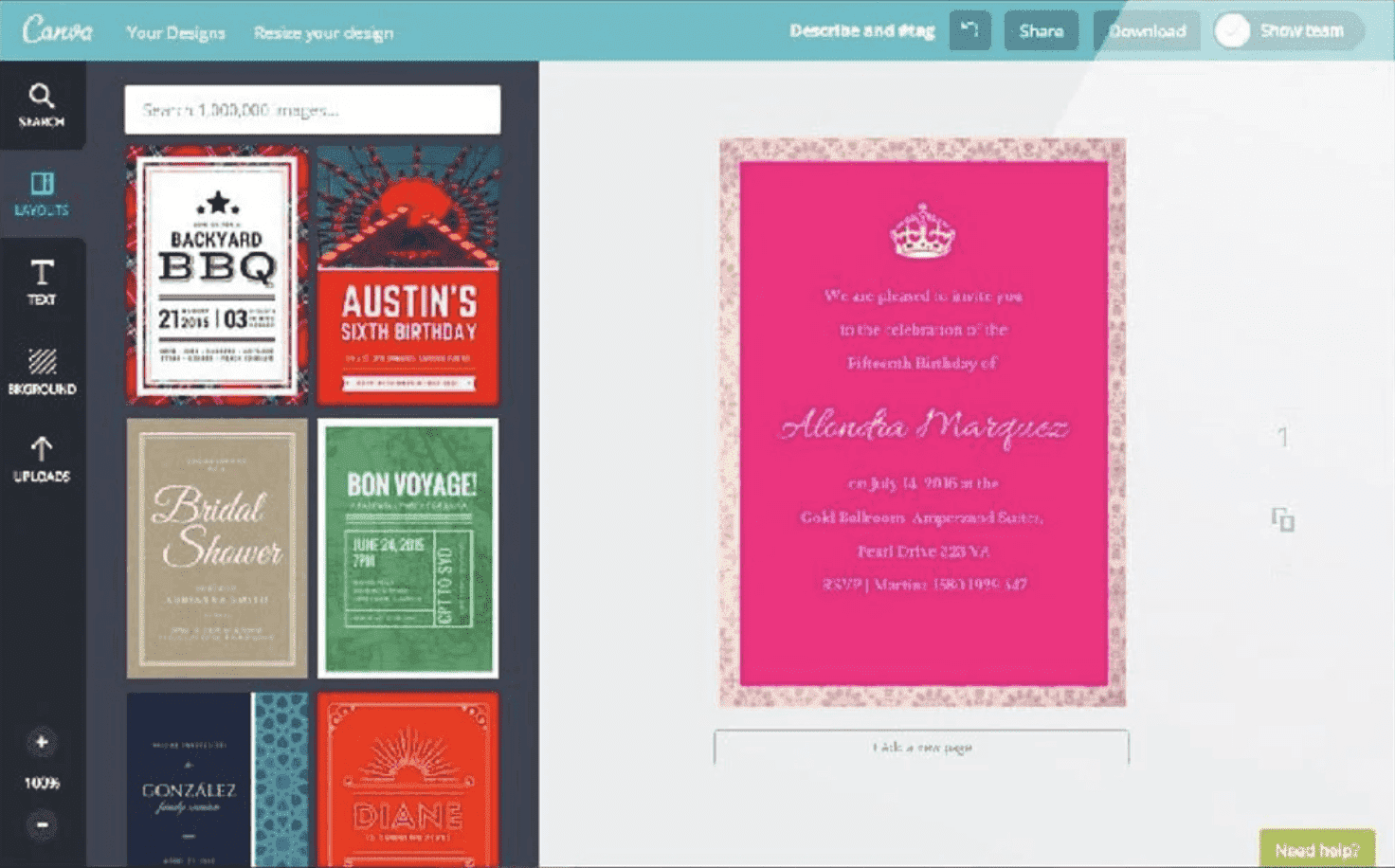Open the Uploads panel
Viewport: 1395px width, 868px height.
coord(42,458)
